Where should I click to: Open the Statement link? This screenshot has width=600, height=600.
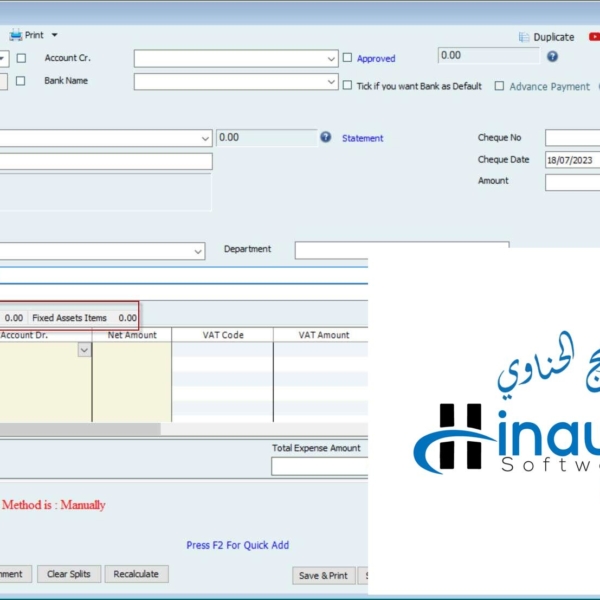(x=362, y=138)
